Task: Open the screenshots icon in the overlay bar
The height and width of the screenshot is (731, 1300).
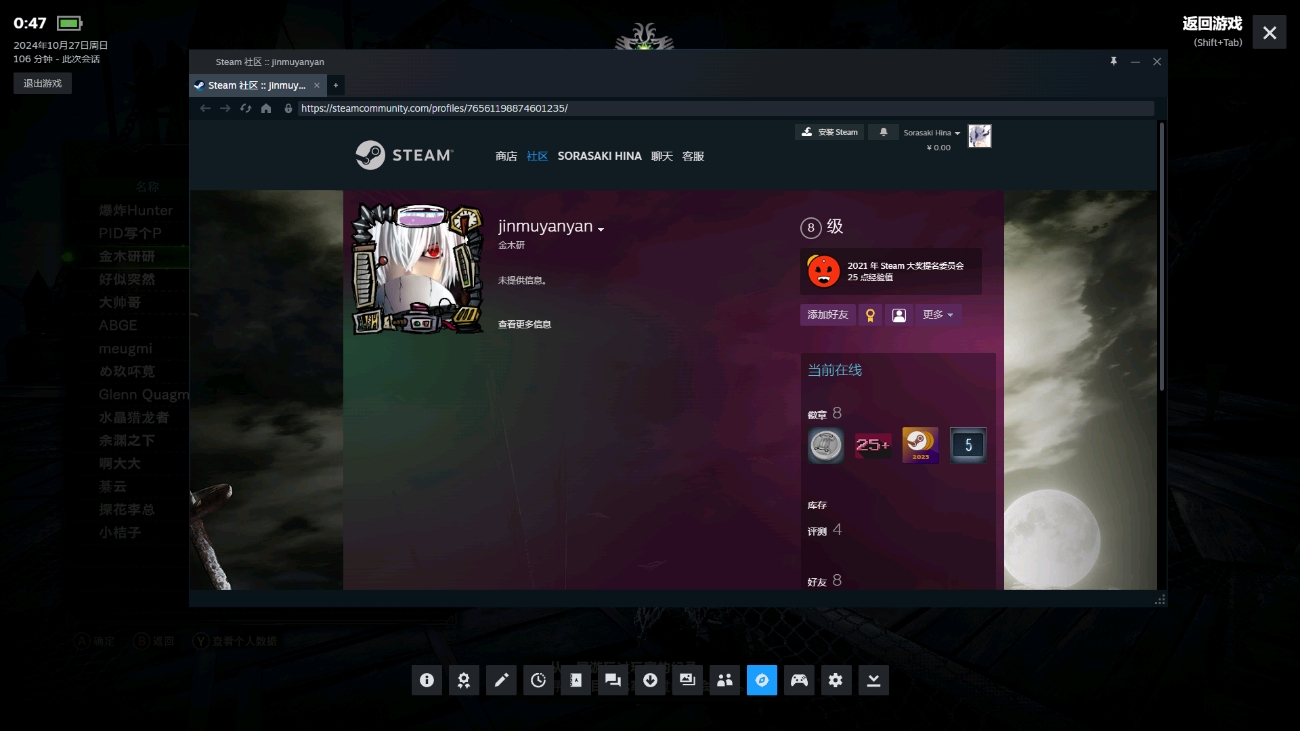Action: pyautogui.click(x=687, y=680)
